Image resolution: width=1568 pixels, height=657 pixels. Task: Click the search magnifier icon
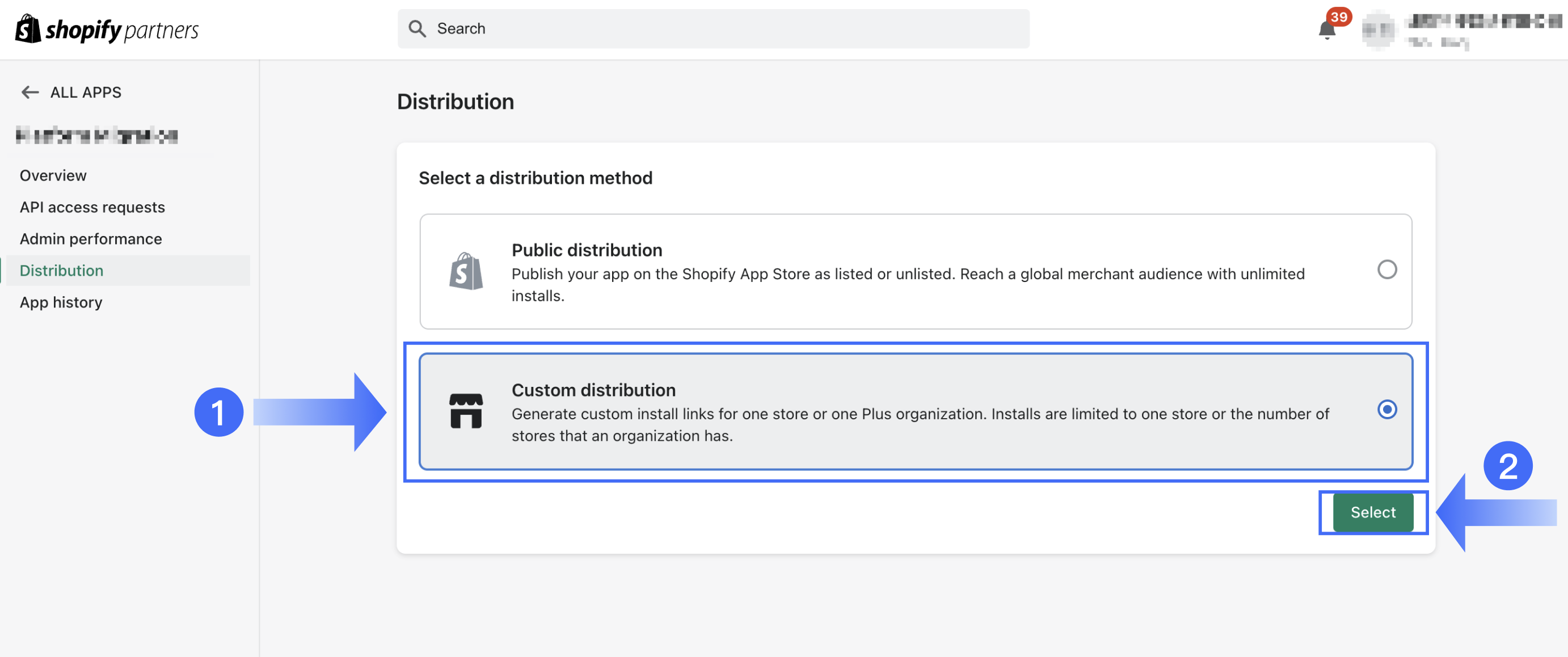click(417, 28)
